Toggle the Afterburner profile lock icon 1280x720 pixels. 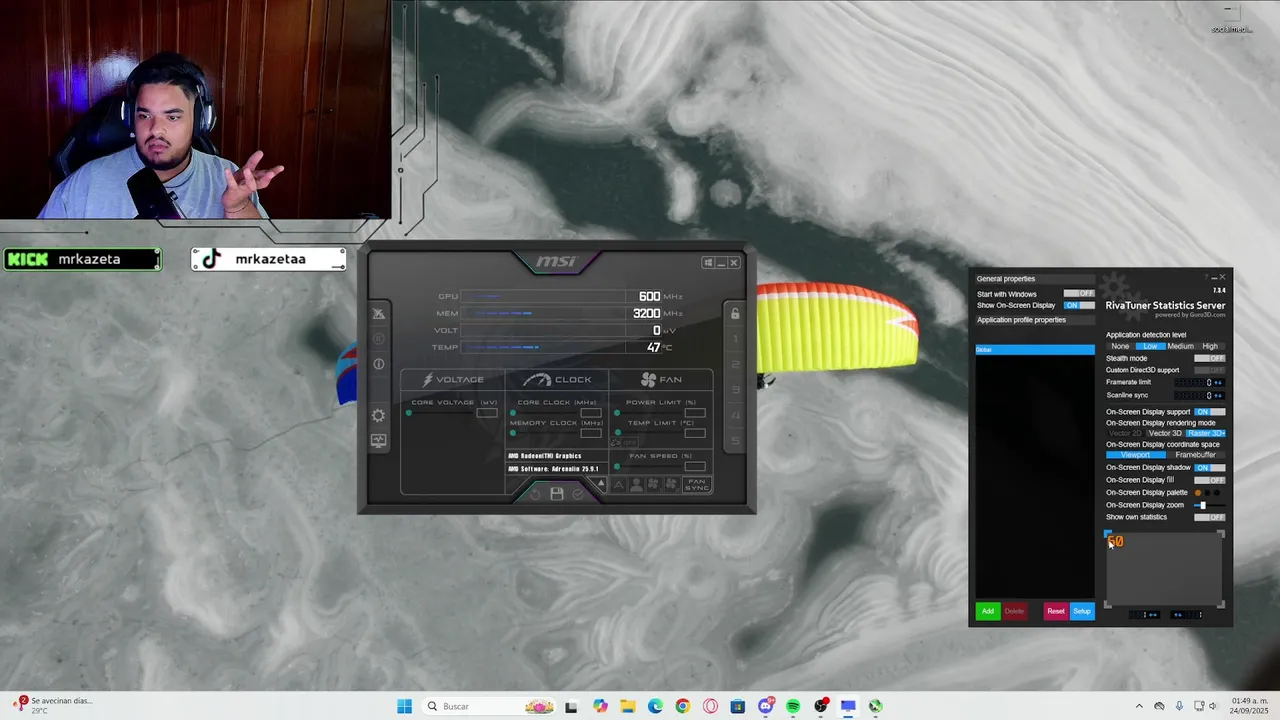[x=735, y=314]
